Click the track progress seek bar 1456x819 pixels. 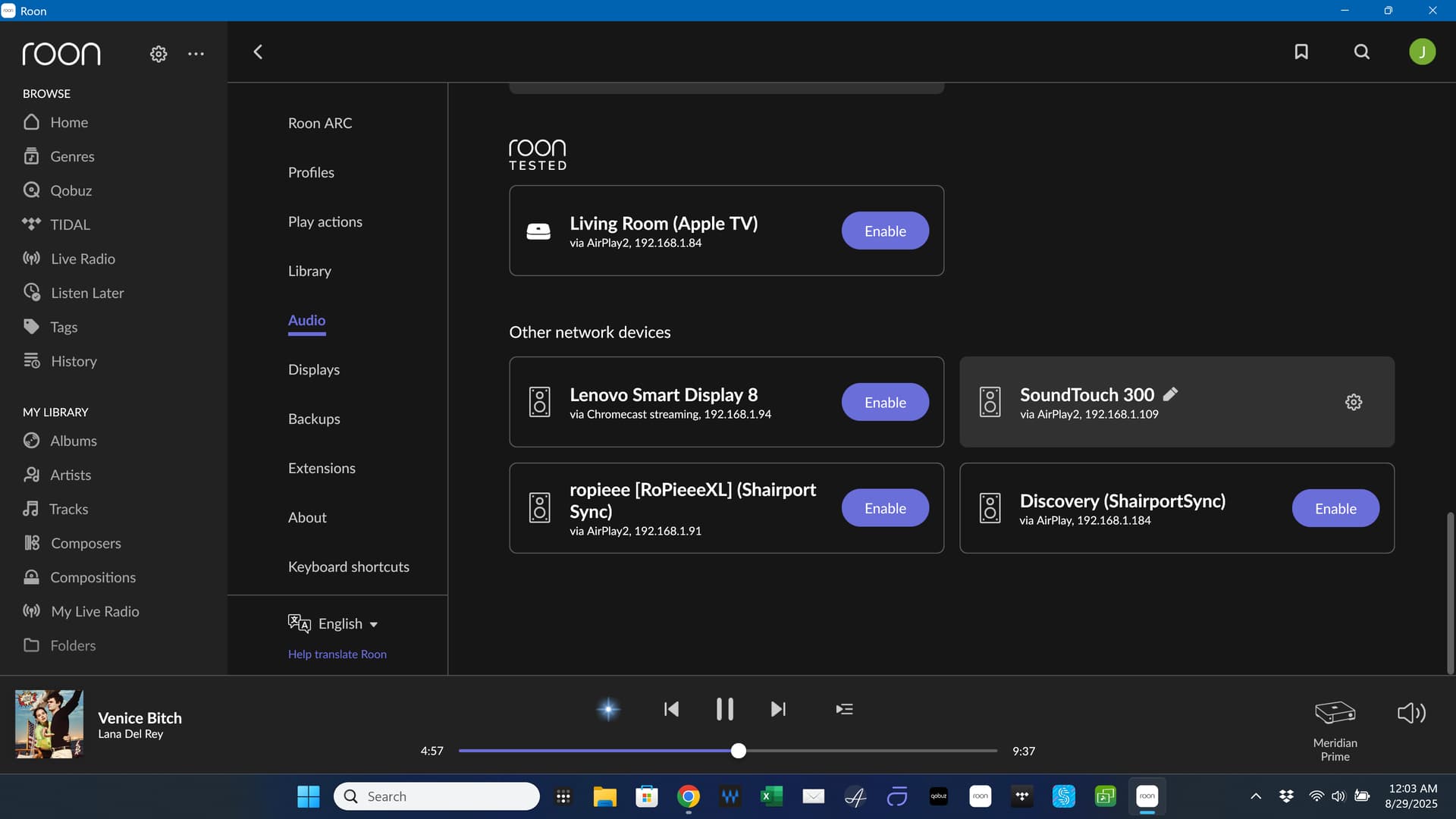pyautogui.click(x=872, y=751)
